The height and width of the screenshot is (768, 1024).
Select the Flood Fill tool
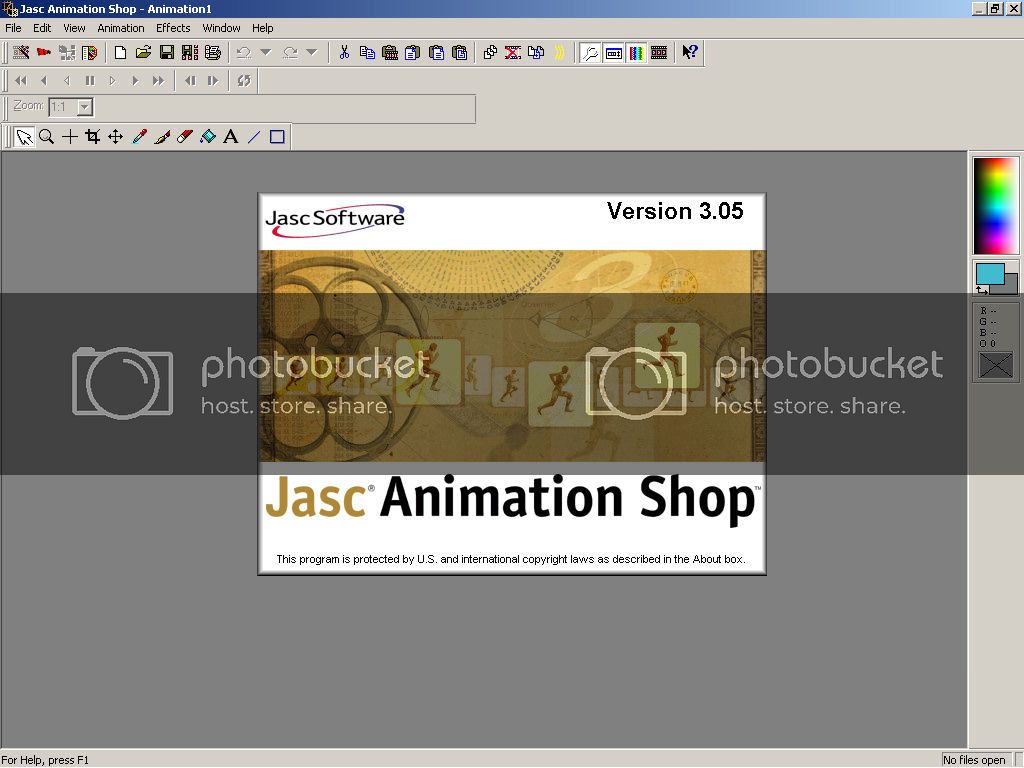(x=207, y=137)
